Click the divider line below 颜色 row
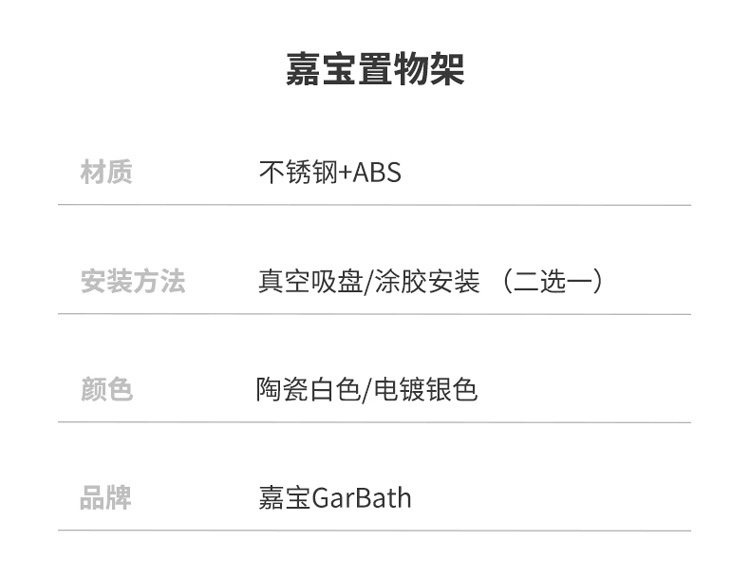The width and height of the screenshot is (750, 576). (374, 422)
